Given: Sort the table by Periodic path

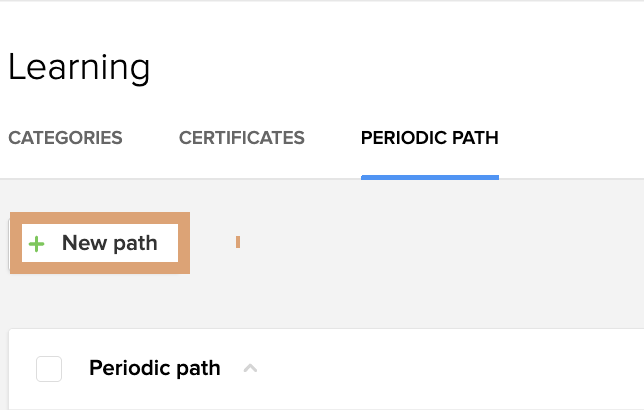Looking at the screenshot, I should pyautogui.click(x=154, y=368).
